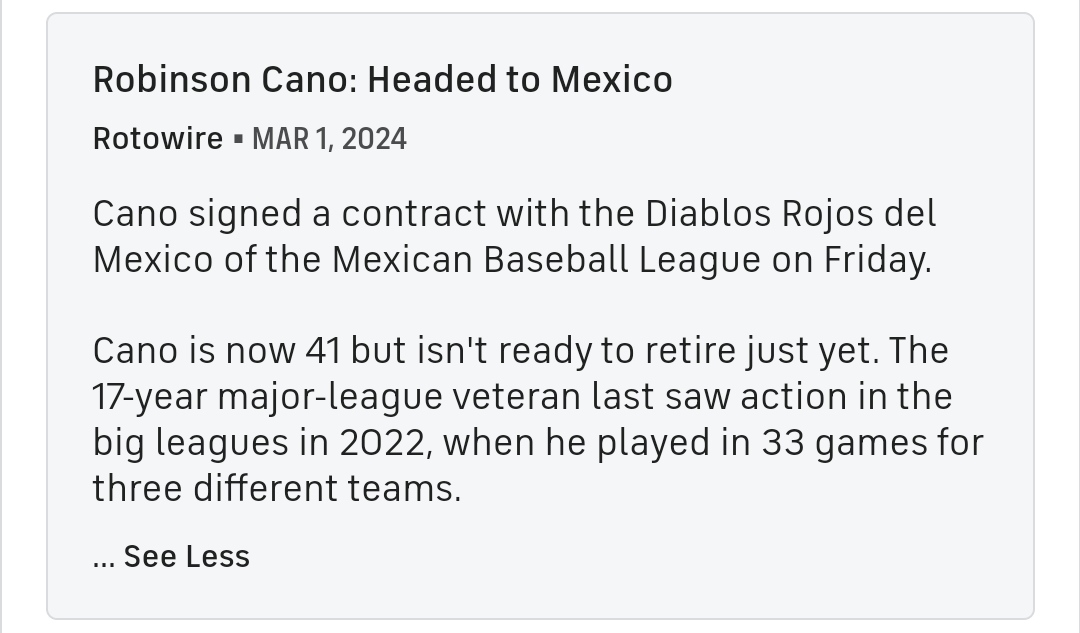Screen dimensions: 1080x633
Task: Click the "three different teams" phrase
Action: [x=275, y=489]
